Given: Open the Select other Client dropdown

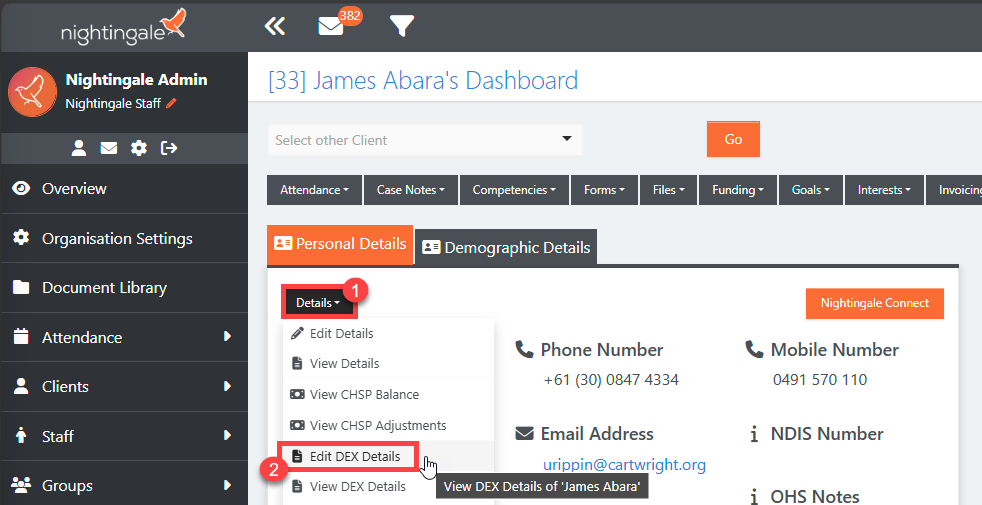Looking at the screenshot, I should click(425, 140).
